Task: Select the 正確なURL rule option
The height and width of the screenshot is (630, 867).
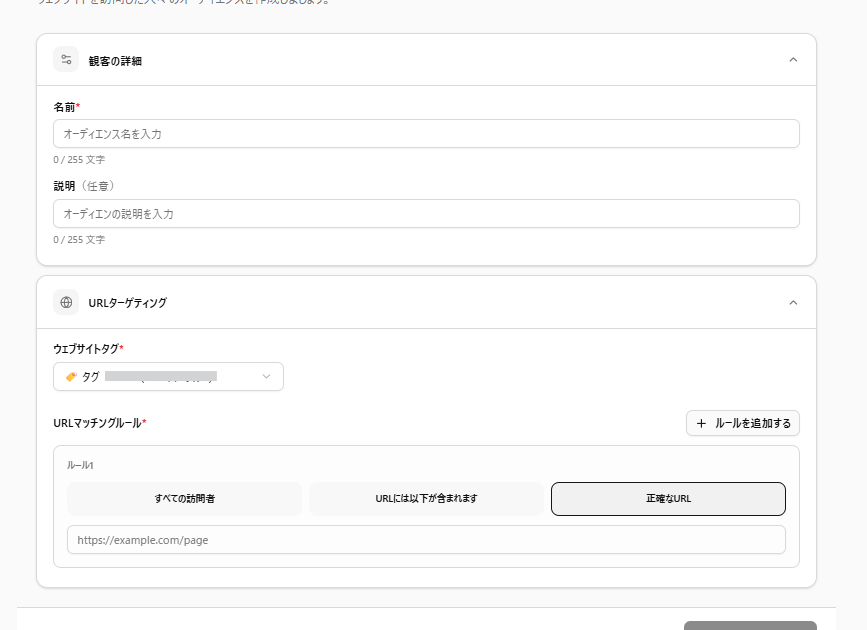Action: click(x=668, y=498)
